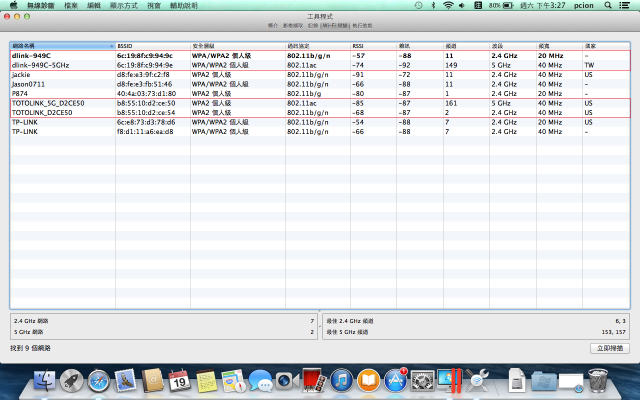The height and width of the screenshot is (400, 640).
Task: Click Bluetooth menu bar icon
Action: coord(433,5)
